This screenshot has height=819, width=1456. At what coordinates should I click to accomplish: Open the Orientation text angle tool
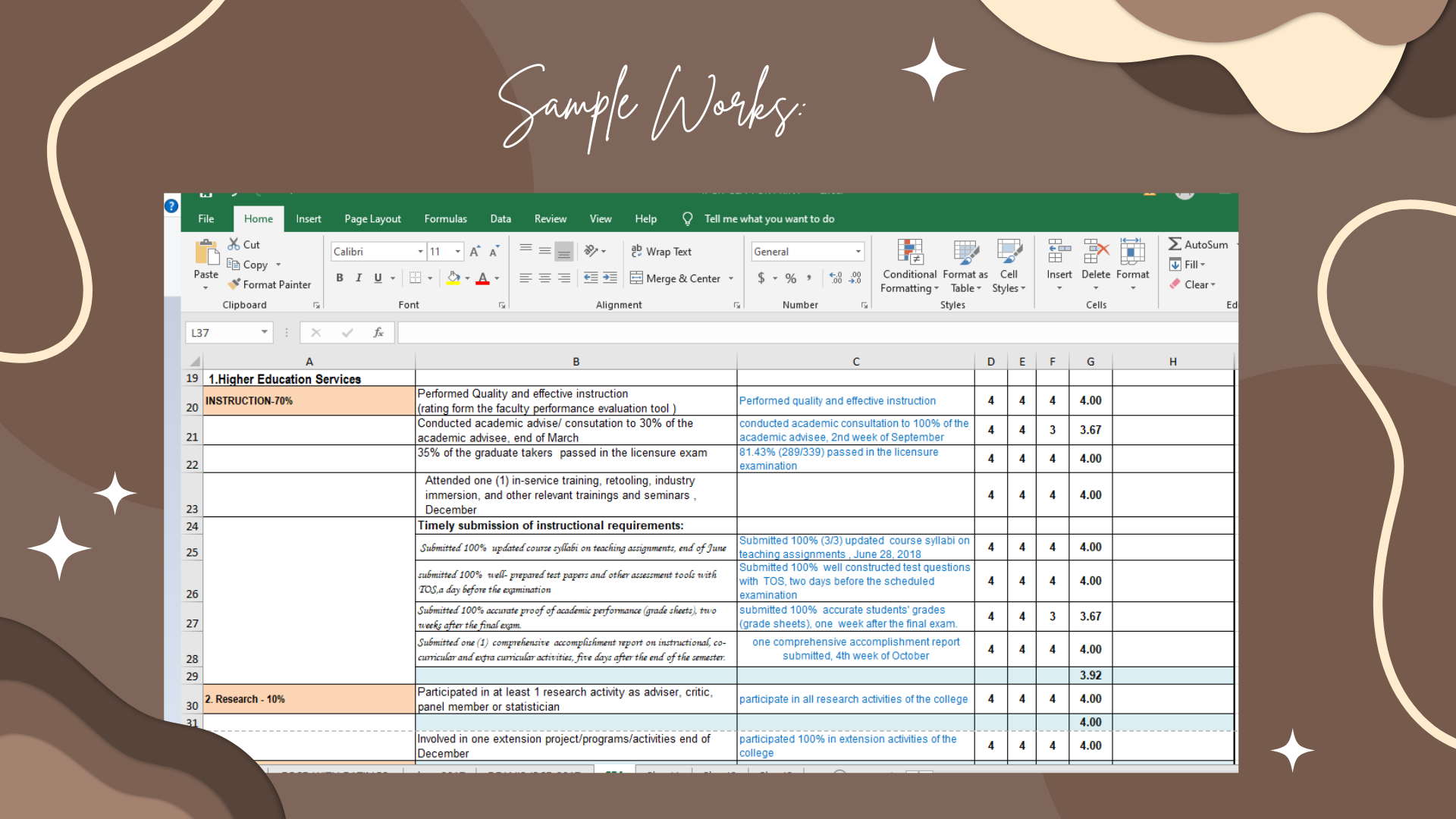591,251
